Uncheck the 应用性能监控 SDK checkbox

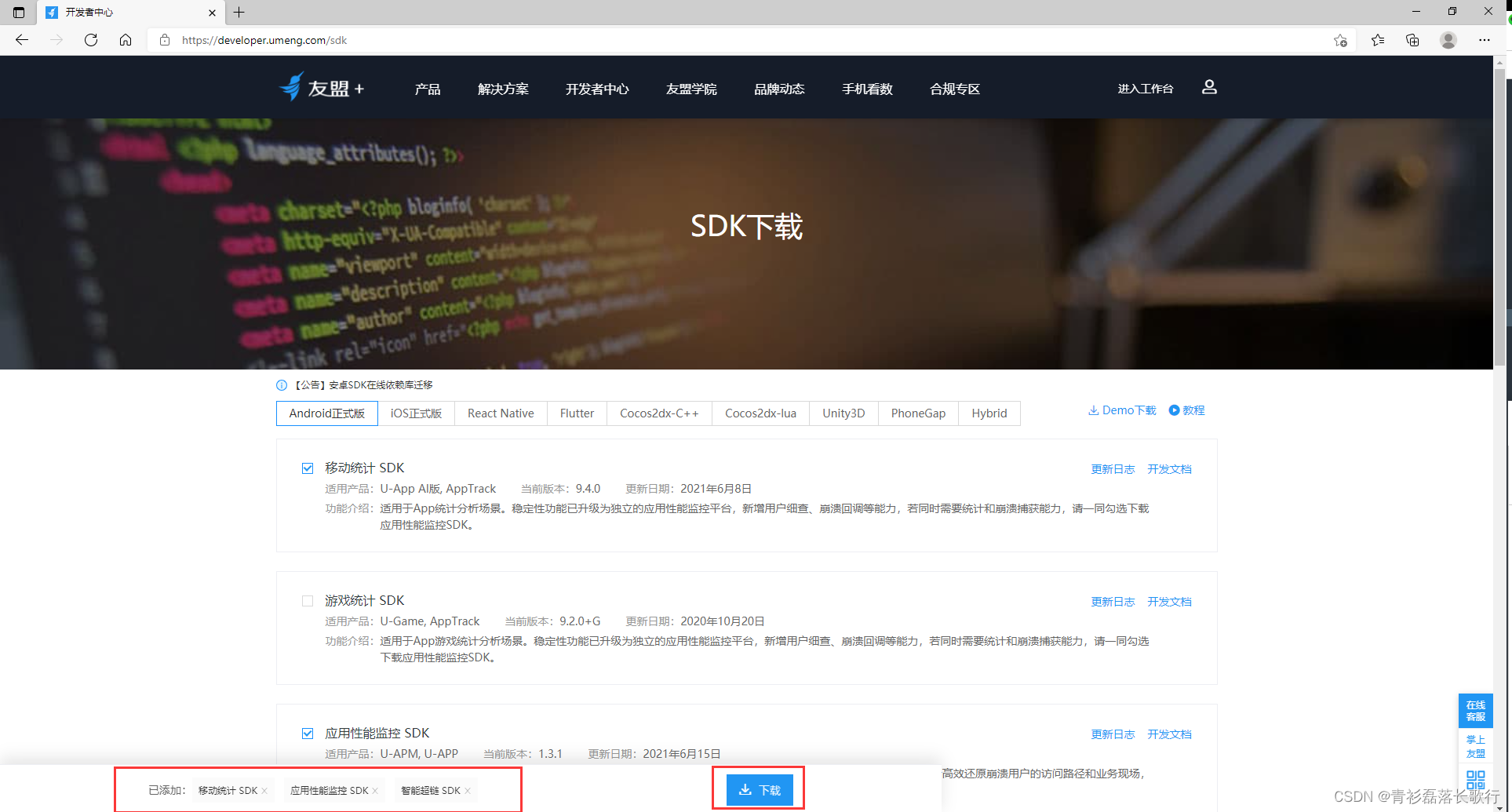(x=308, y=733)
